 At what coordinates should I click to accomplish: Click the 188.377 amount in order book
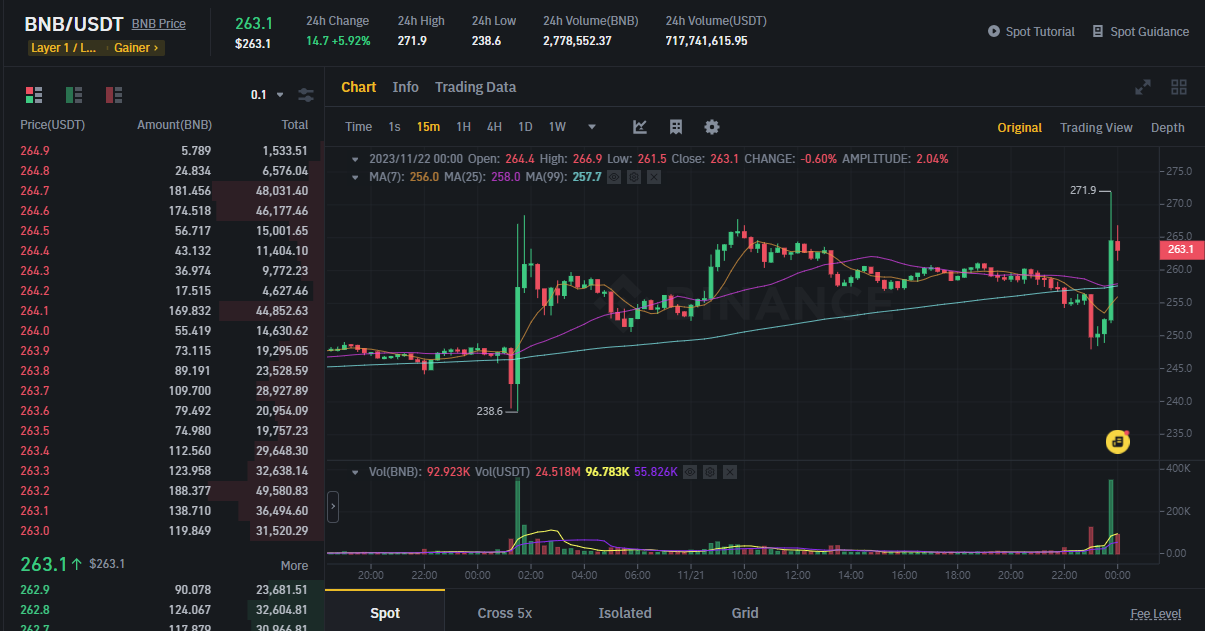point(190,491)
